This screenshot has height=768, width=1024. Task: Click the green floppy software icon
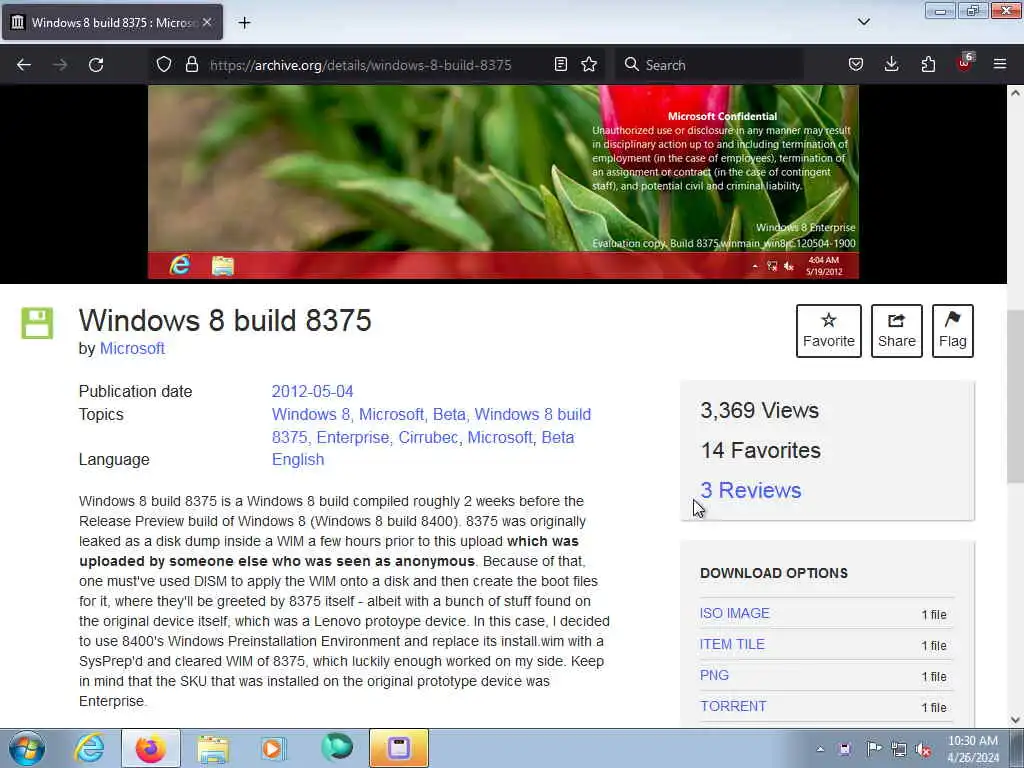[x=37, y=323]
